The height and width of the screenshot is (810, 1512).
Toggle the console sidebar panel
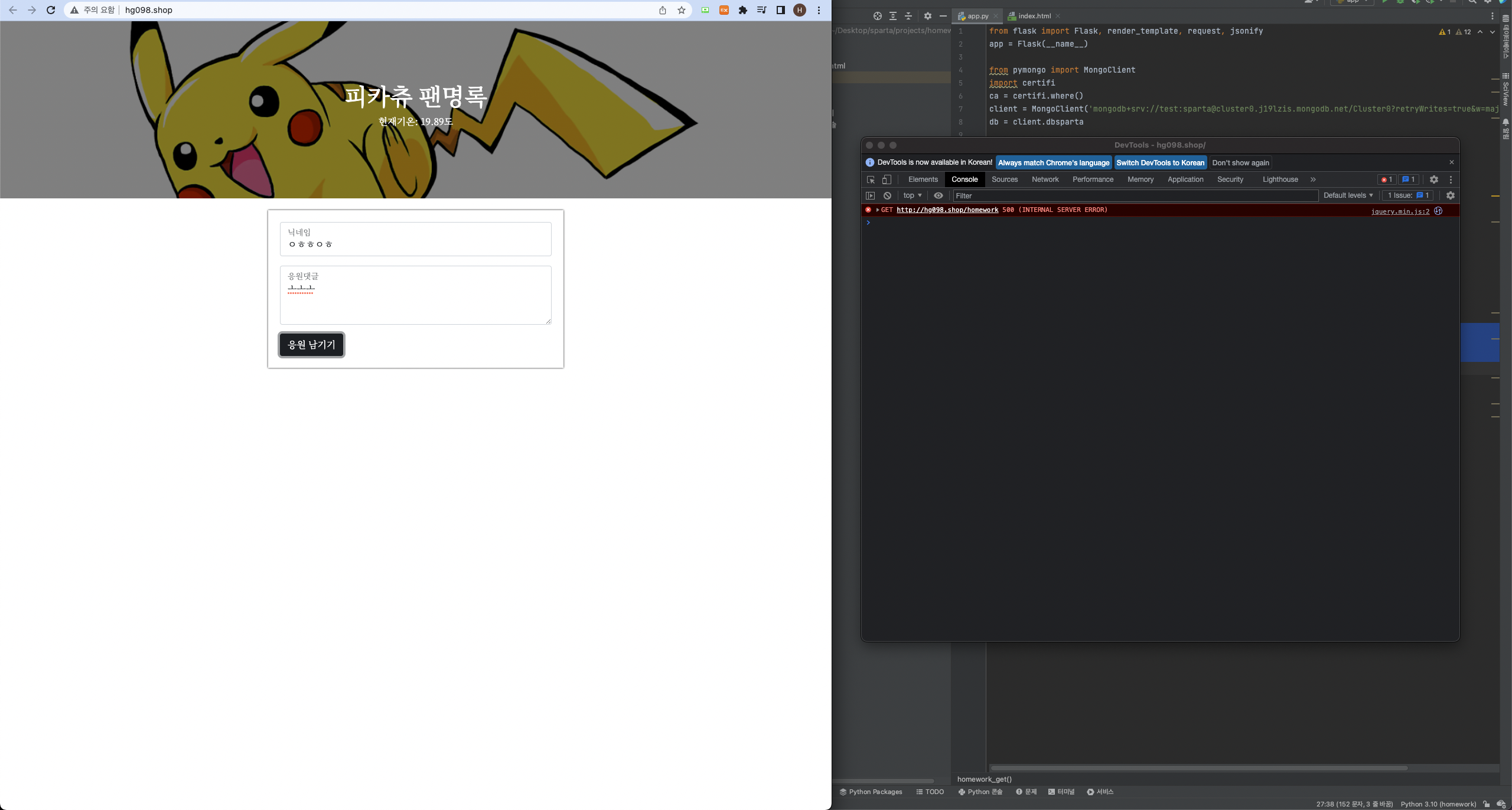click(x=870, y=195)
